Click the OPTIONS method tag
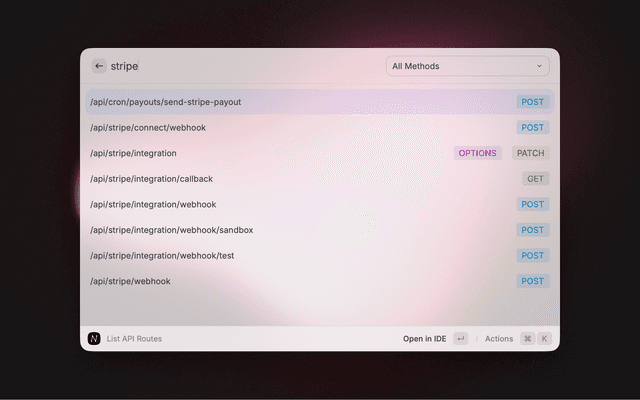Screen dimensions: 640x400 pos(477,153)
